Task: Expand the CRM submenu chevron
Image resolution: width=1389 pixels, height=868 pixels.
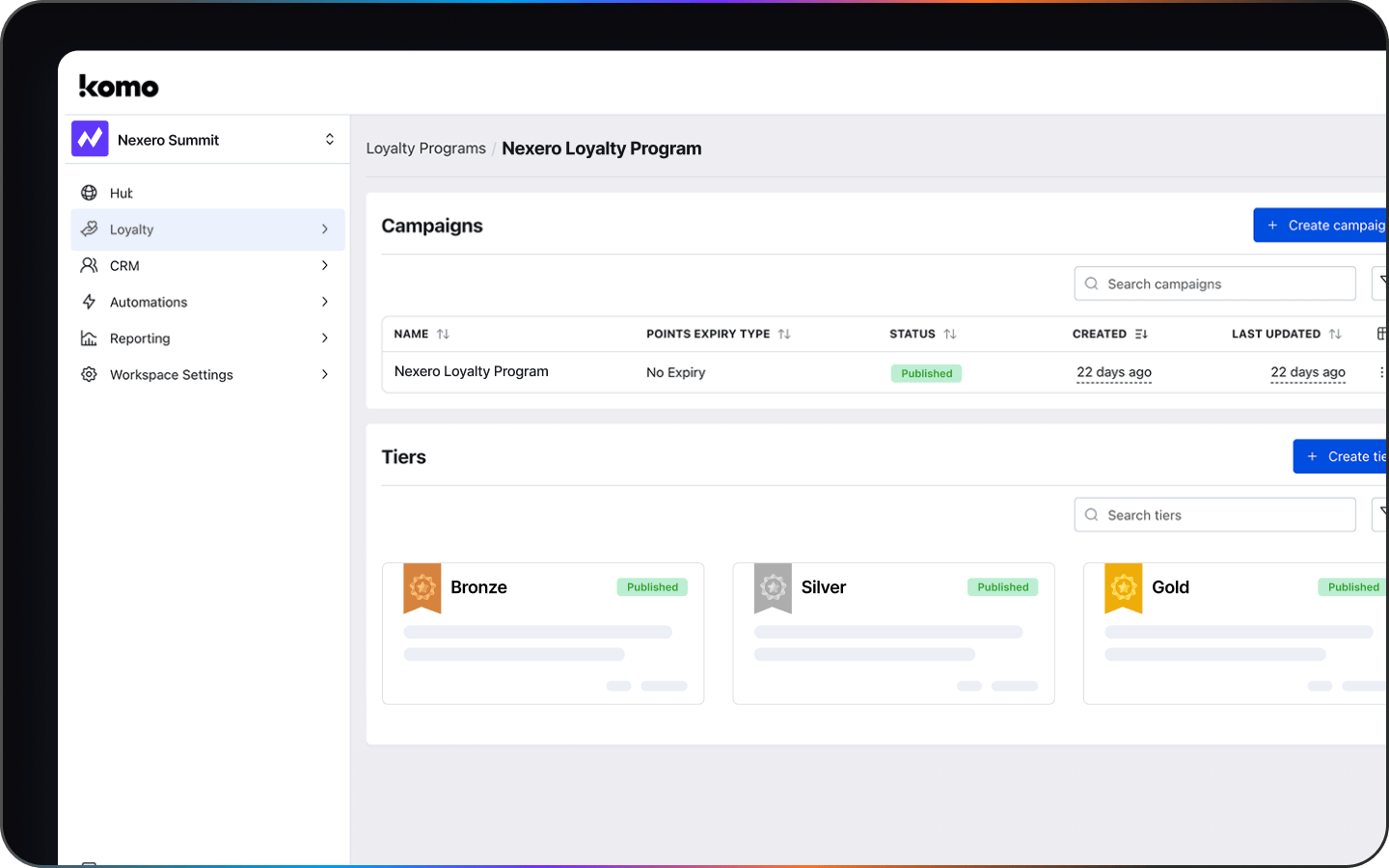Action: coord(325,265)
